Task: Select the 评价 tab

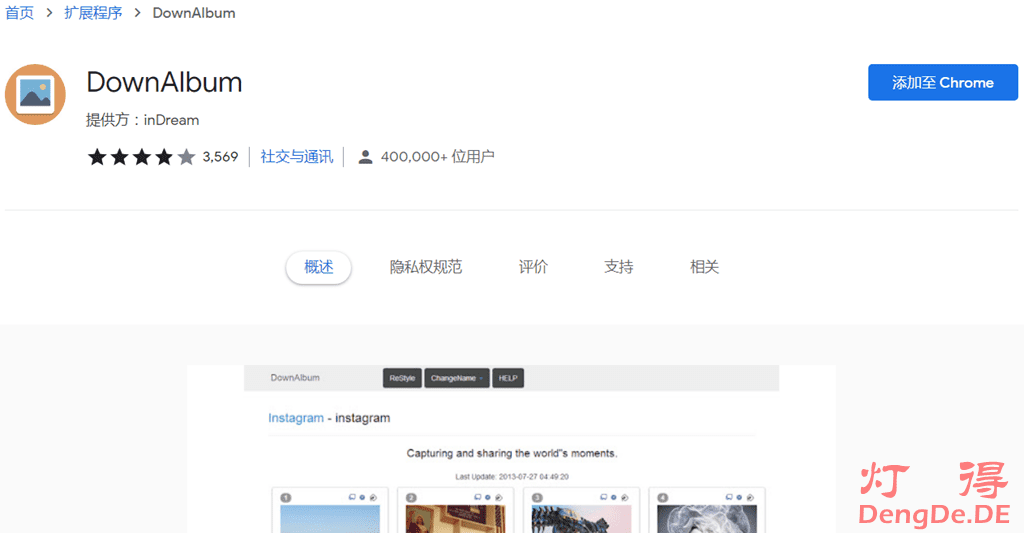Action: click(533, 267)
